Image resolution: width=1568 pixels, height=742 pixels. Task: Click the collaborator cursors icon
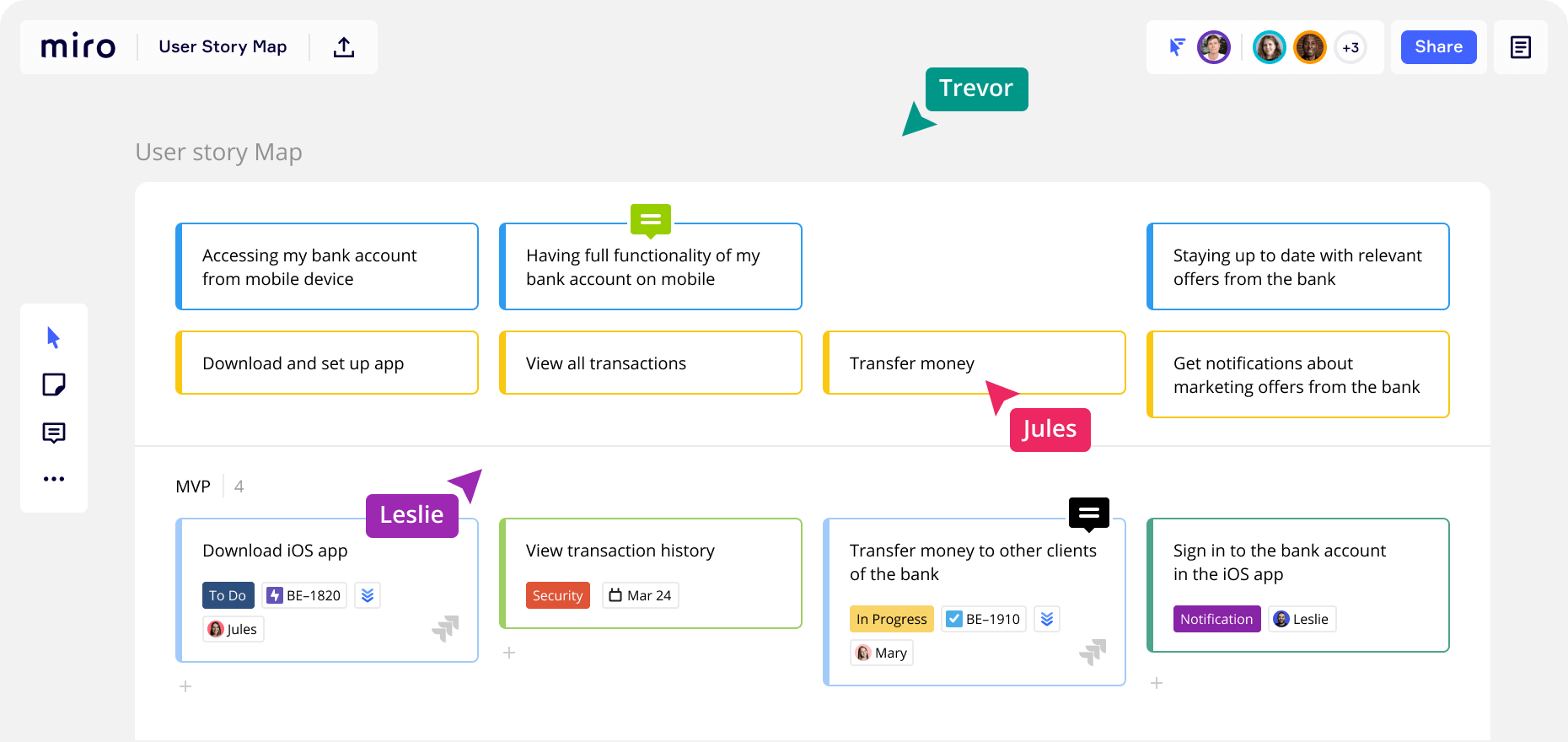[1177, 47]
